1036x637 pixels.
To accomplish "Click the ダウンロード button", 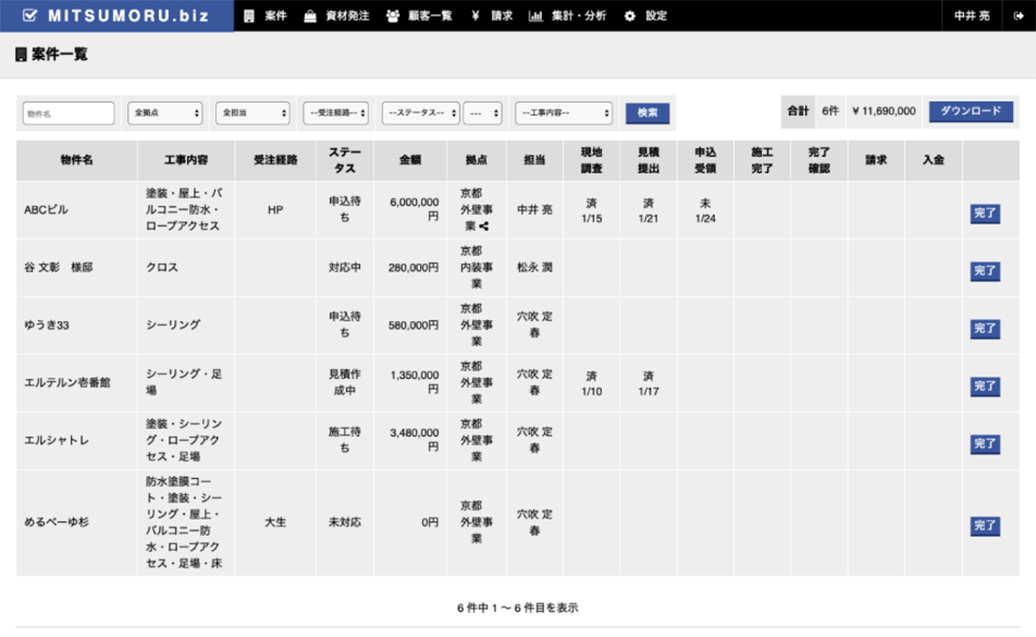I will click(972, 111).
